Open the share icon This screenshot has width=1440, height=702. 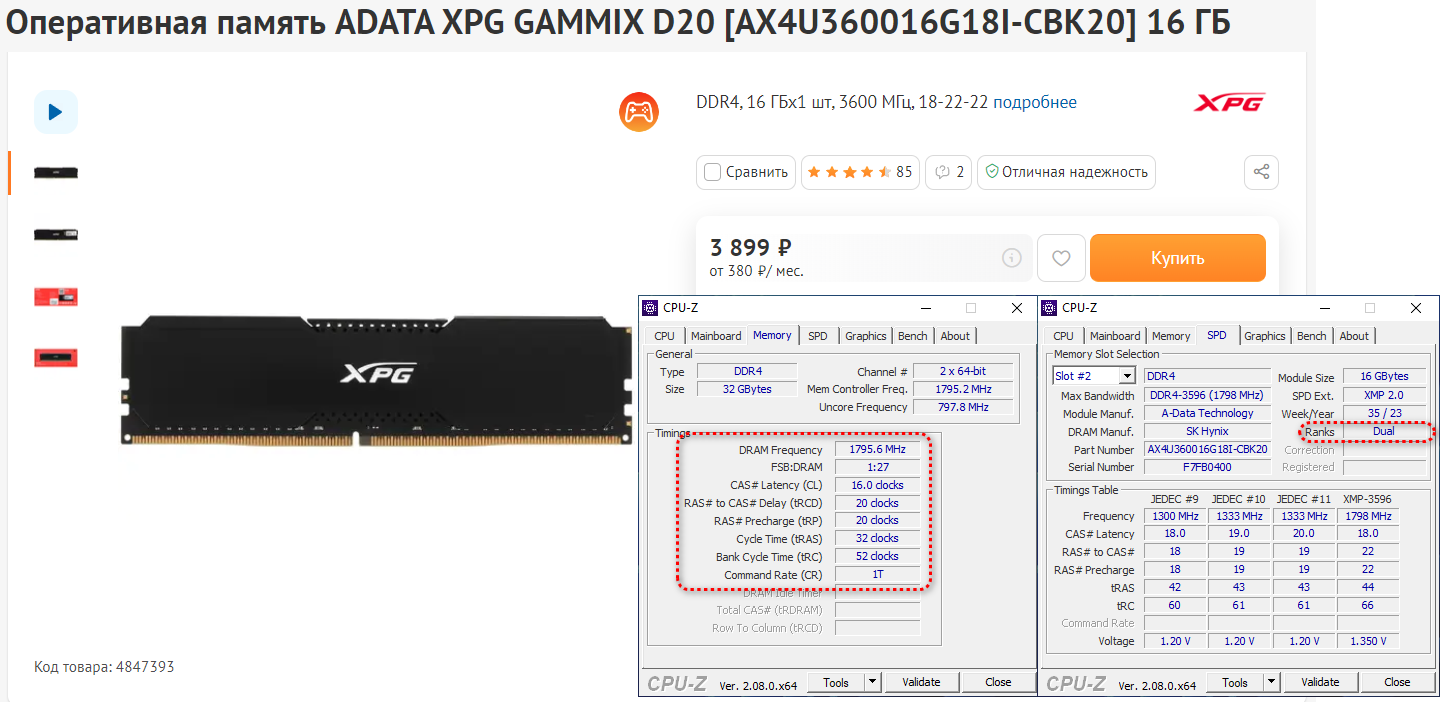tap(1262, 172)
